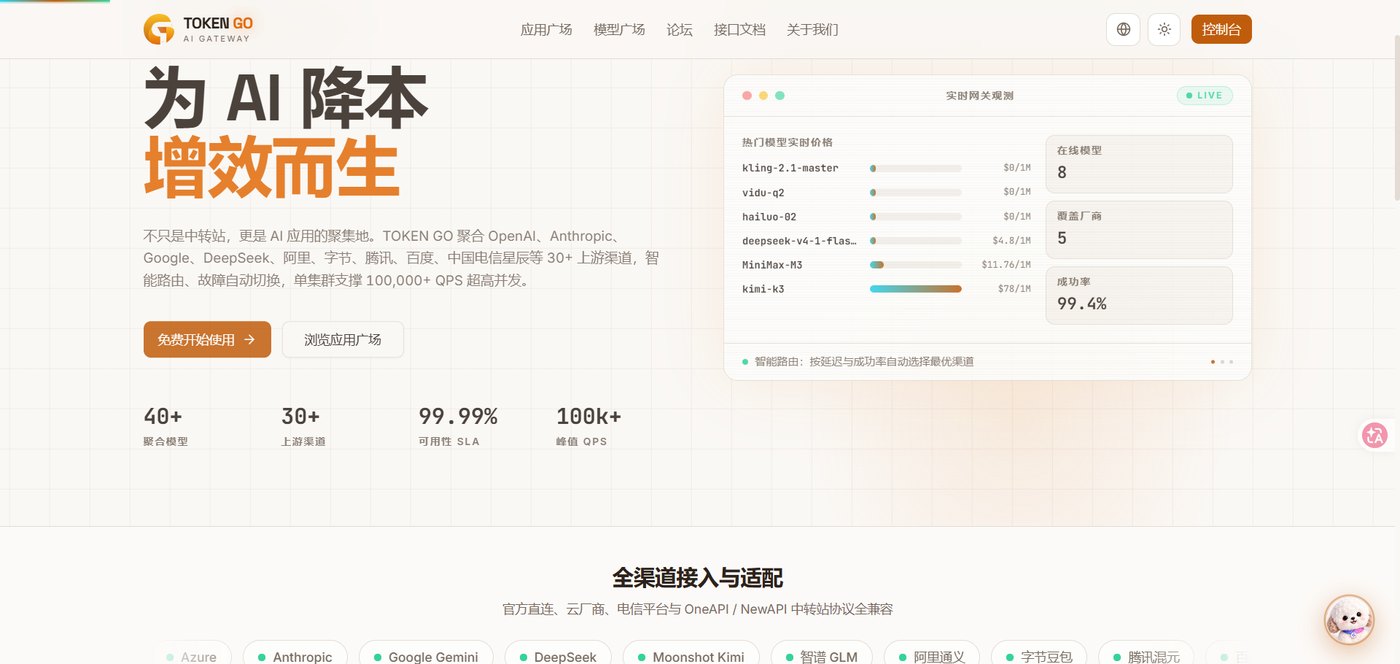Click the 成功率 99.4% card
The image size is (1400, 664).
[1139, 295]
